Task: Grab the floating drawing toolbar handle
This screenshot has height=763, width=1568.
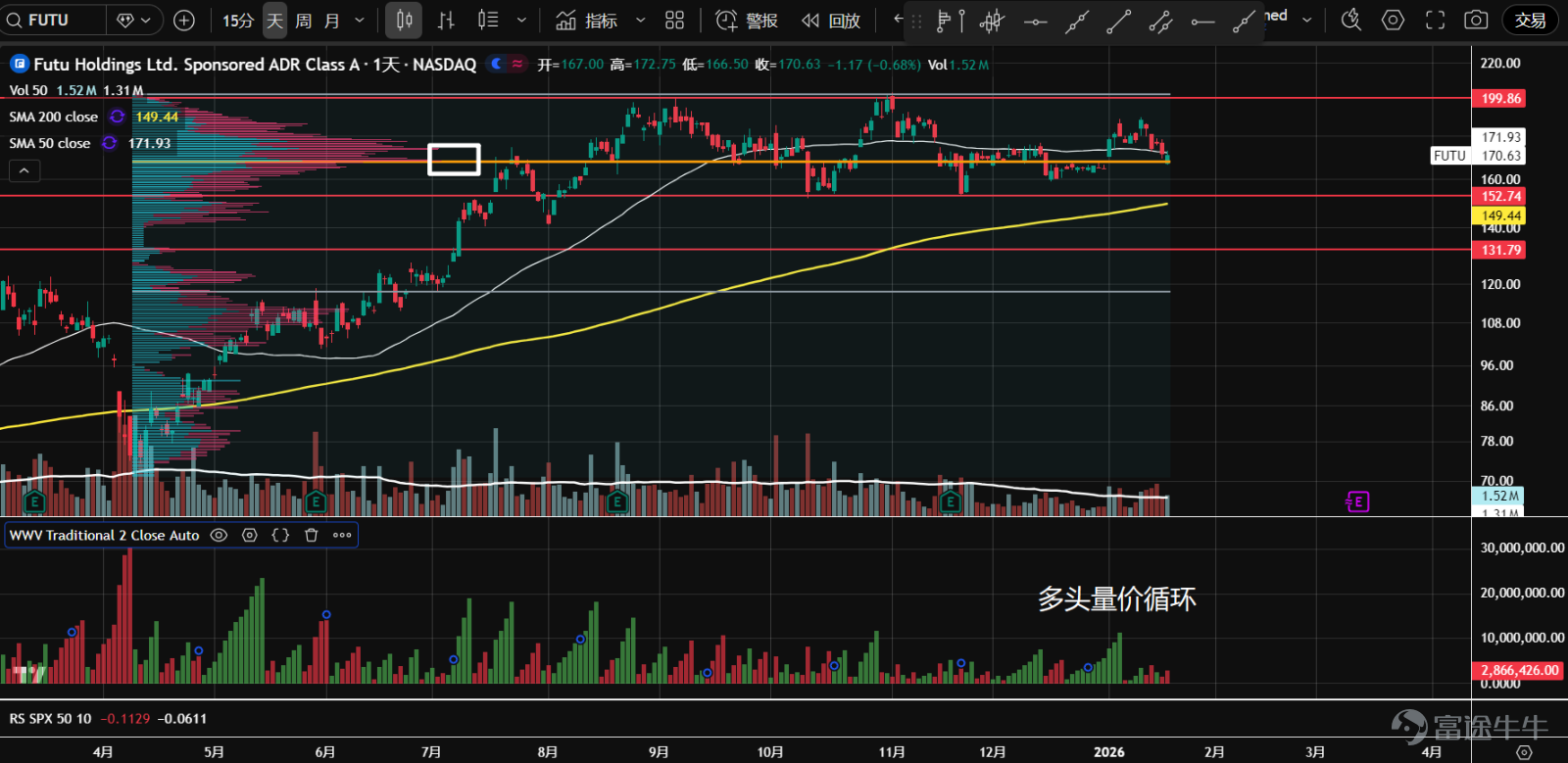Action: click(x=917, y=21)
